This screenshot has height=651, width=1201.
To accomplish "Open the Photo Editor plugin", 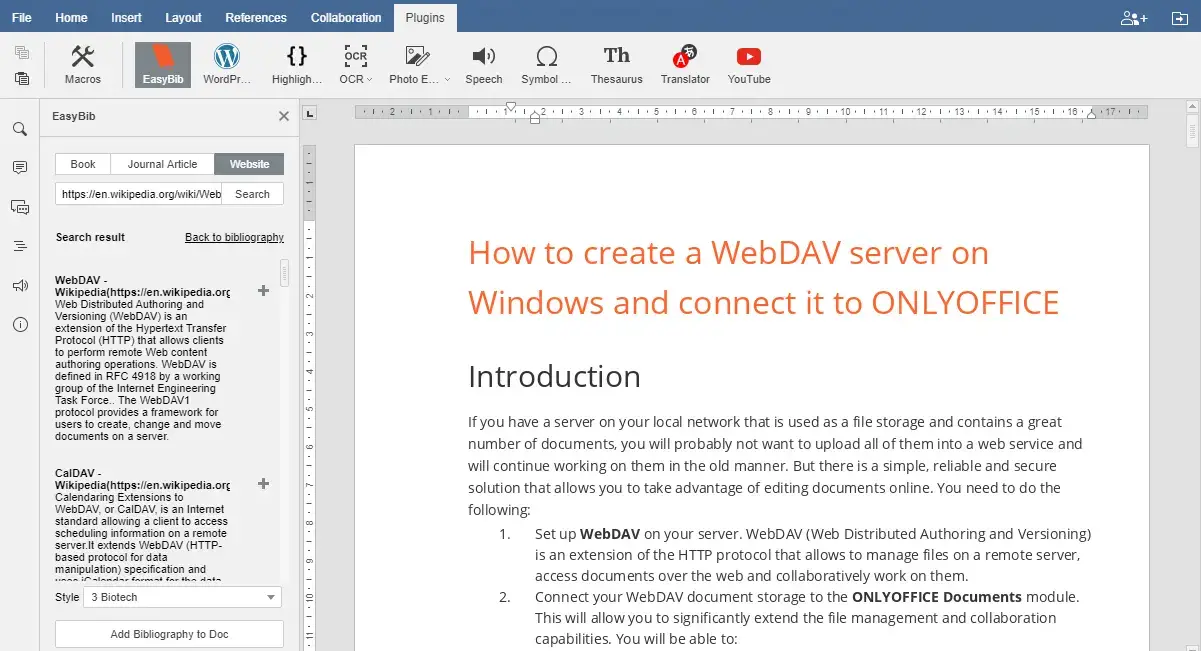I will [419, 65].
